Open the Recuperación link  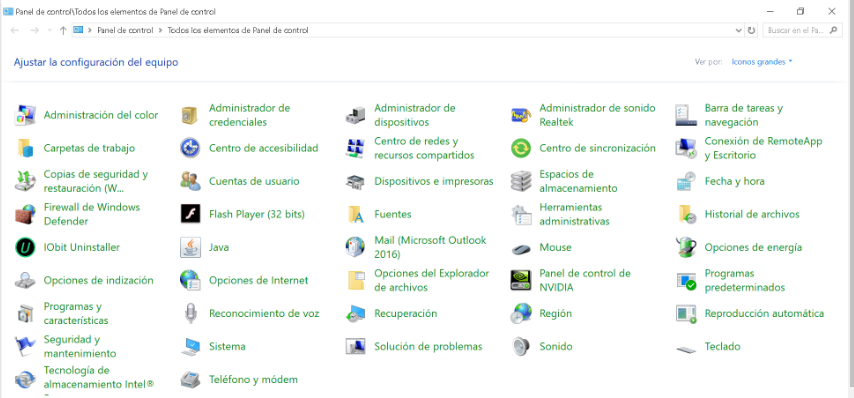click(406, 314)
